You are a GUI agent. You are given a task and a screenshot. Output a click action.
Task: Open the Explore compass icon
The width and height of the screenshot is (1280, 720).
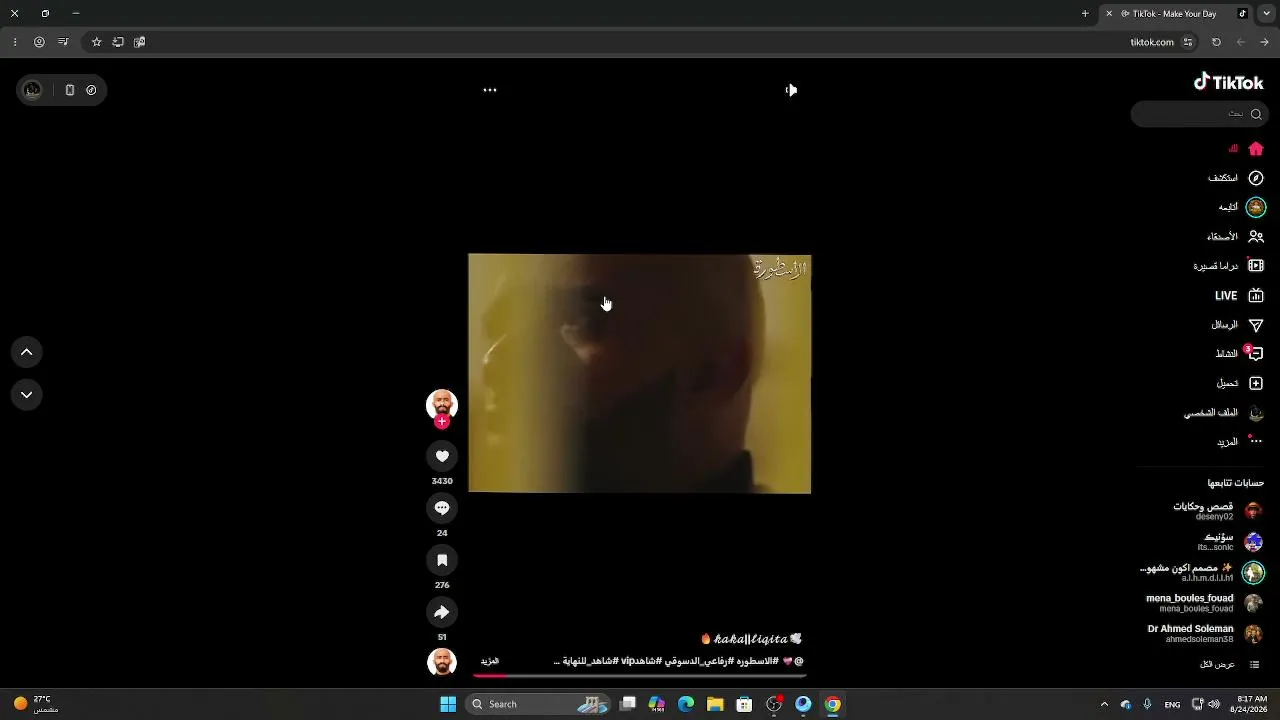[x=1256, y=178]
